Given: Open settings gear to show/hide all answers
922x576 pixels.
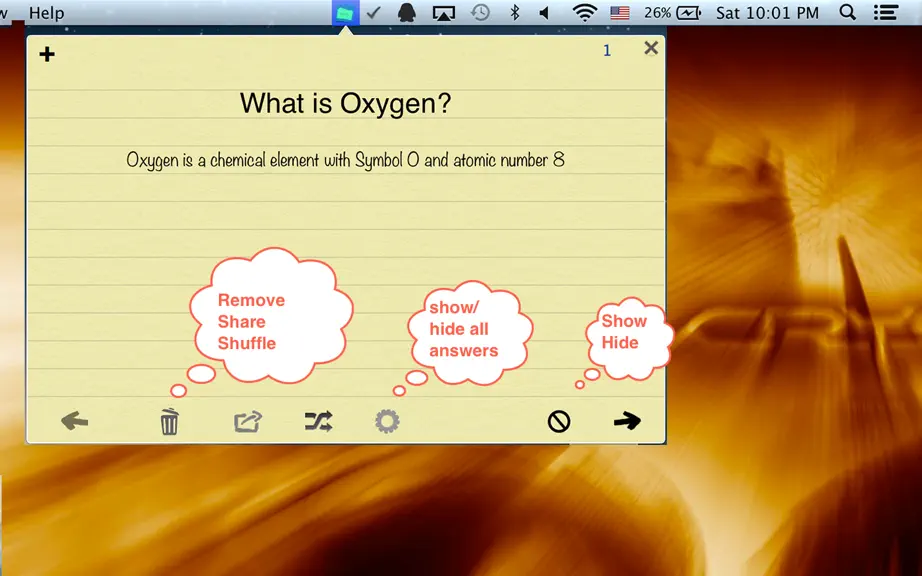Looking at the screenshot, I should 387,421.
